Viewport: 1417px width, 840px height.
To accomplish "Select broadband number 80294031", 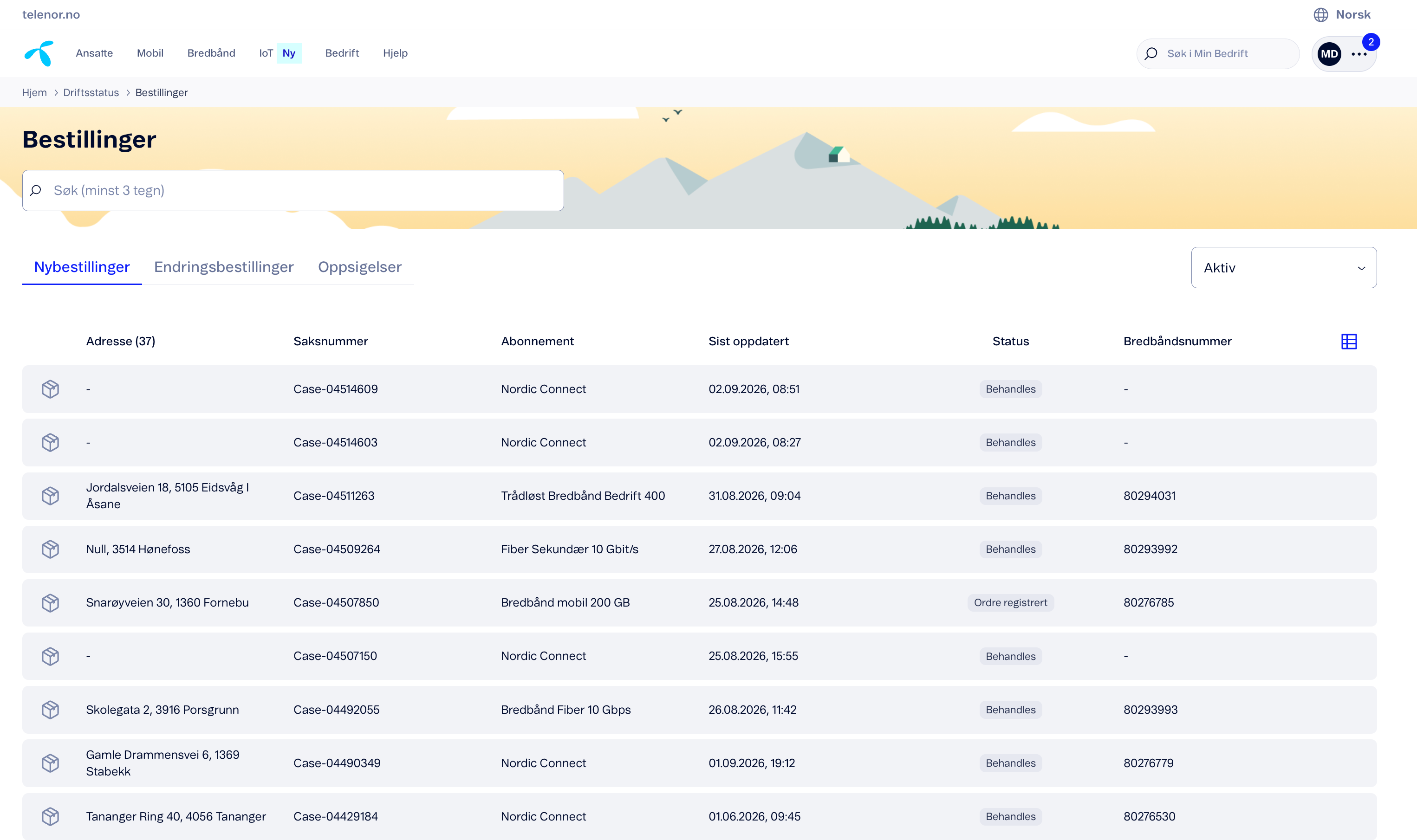I will click(1149, 496).
